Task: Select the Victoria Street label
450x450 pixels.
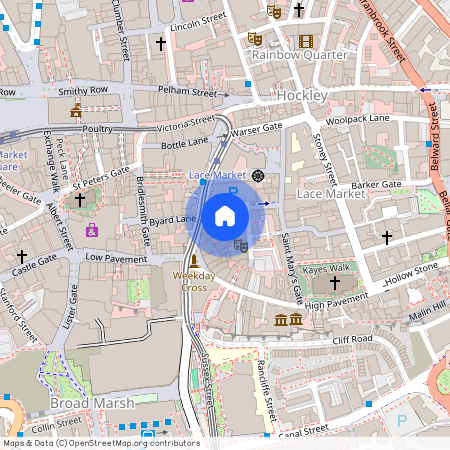Action: pyautogui.click(x=186, y=124)
